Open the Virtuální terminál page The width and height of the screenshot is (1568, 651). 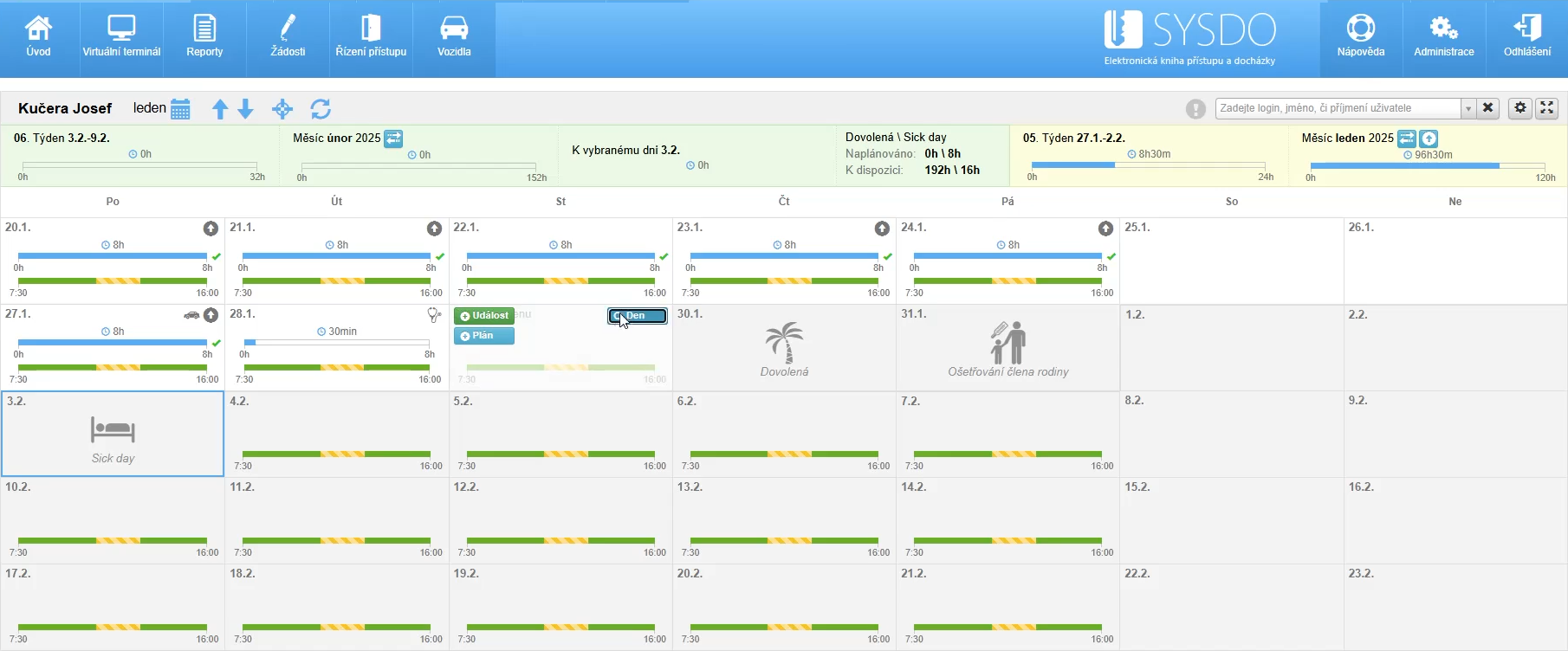point(121,38)
